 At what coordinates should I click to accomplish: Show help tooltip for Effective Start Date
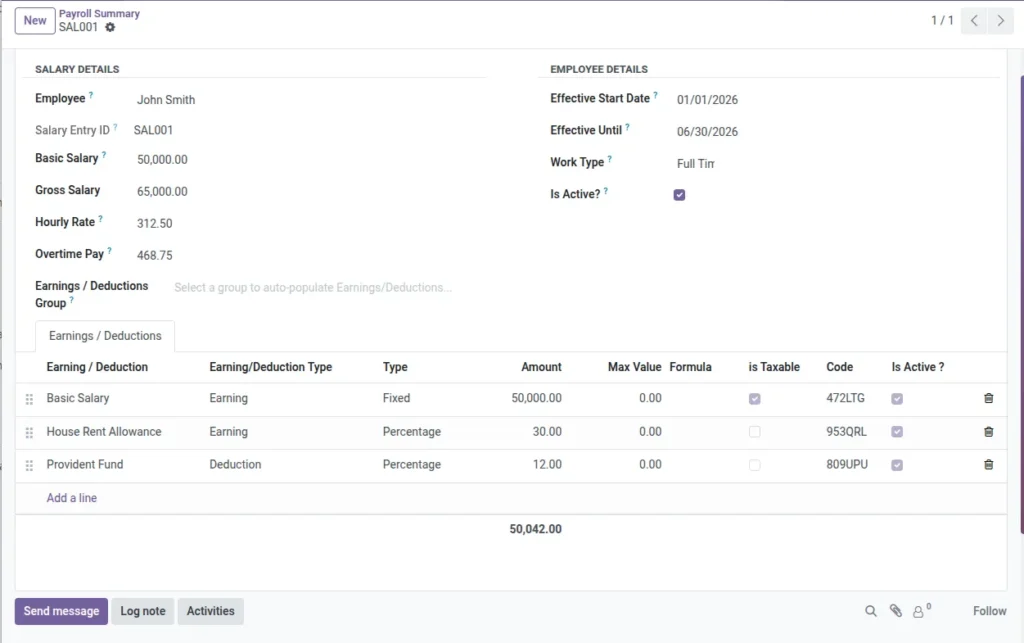pos(656,95)
